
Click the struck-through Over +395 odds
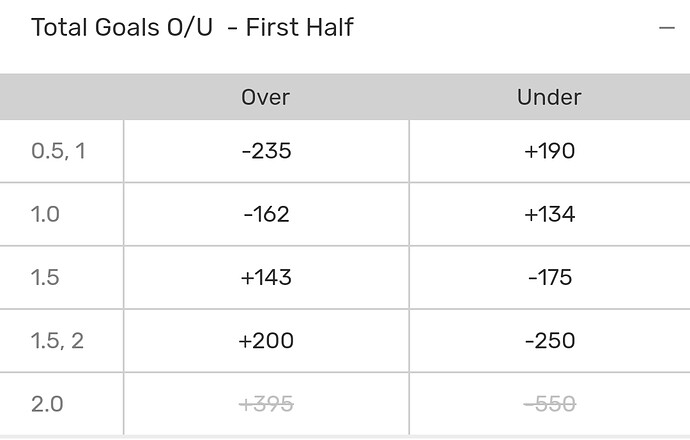266,403
